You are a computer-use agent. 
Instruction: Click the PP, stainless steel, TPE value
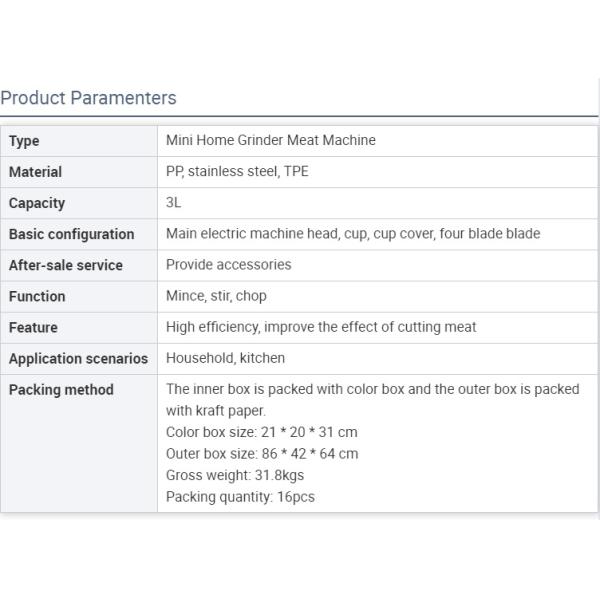237,172
